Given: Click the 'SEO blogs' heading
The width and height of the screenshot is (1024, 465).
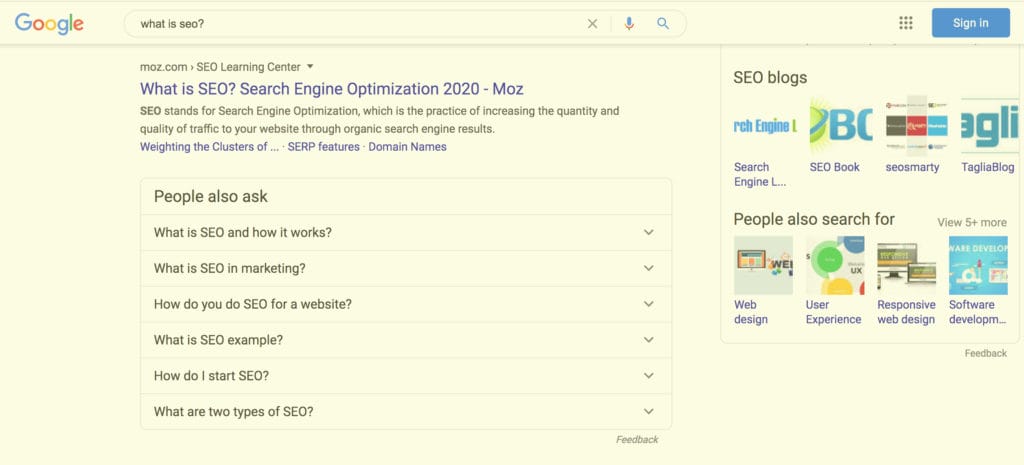Looking at the screenshot, I should tap(770, 77).
